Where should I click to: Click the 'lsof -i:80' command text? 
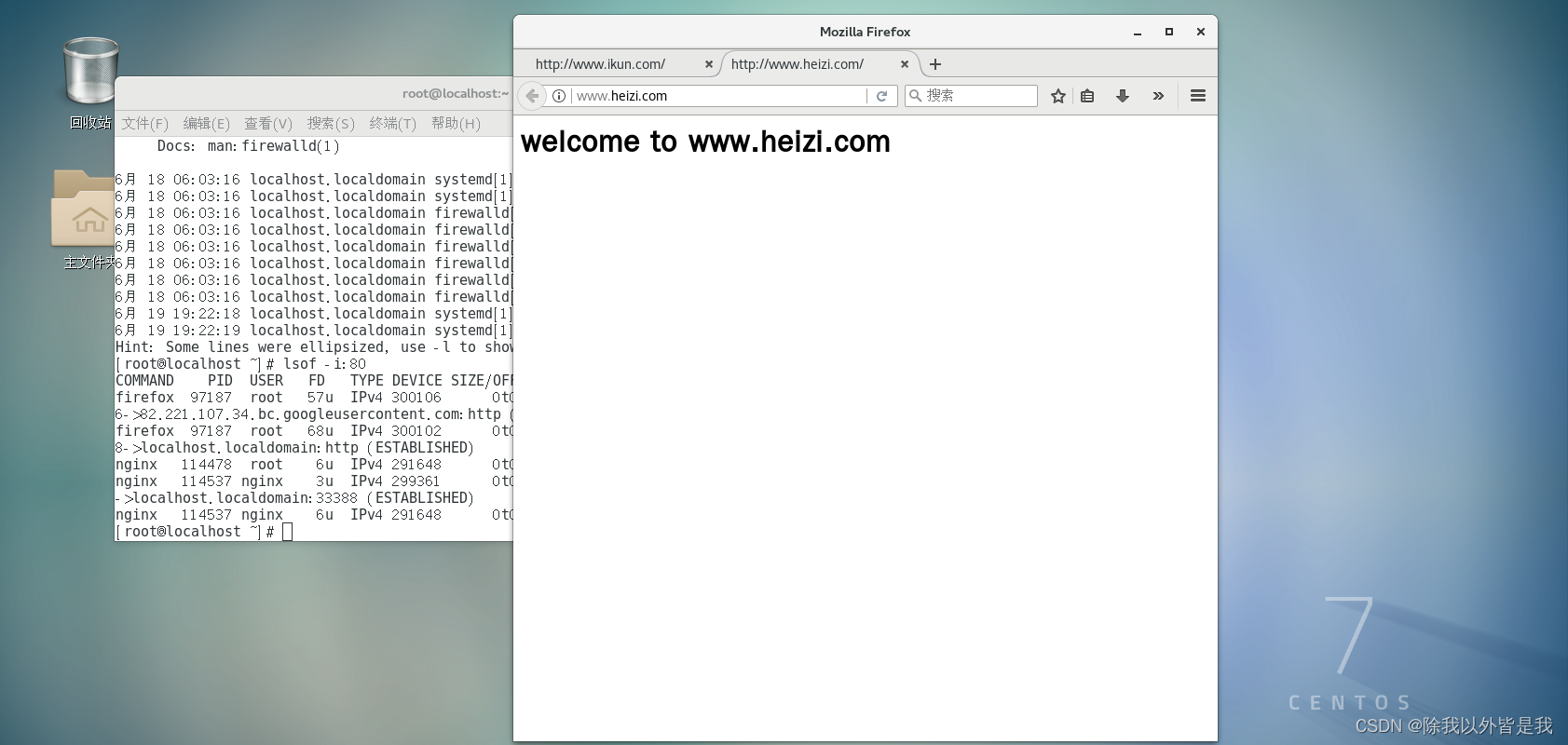tap(324, 364)
